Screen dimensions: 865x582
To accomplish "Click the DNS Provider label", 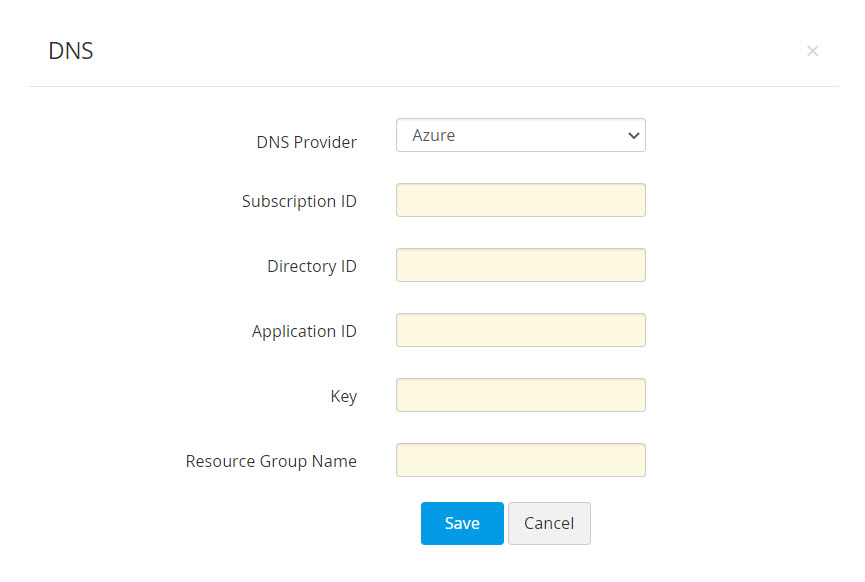I will [x=306, y=142].
